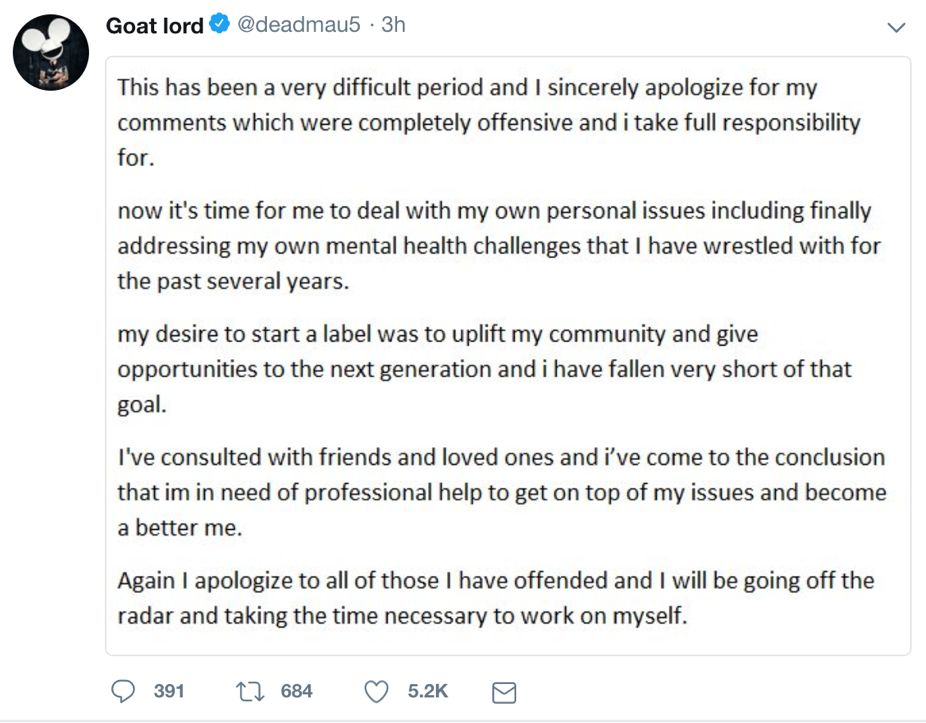
Task: Click the blue verified badge
Action: 220,26
